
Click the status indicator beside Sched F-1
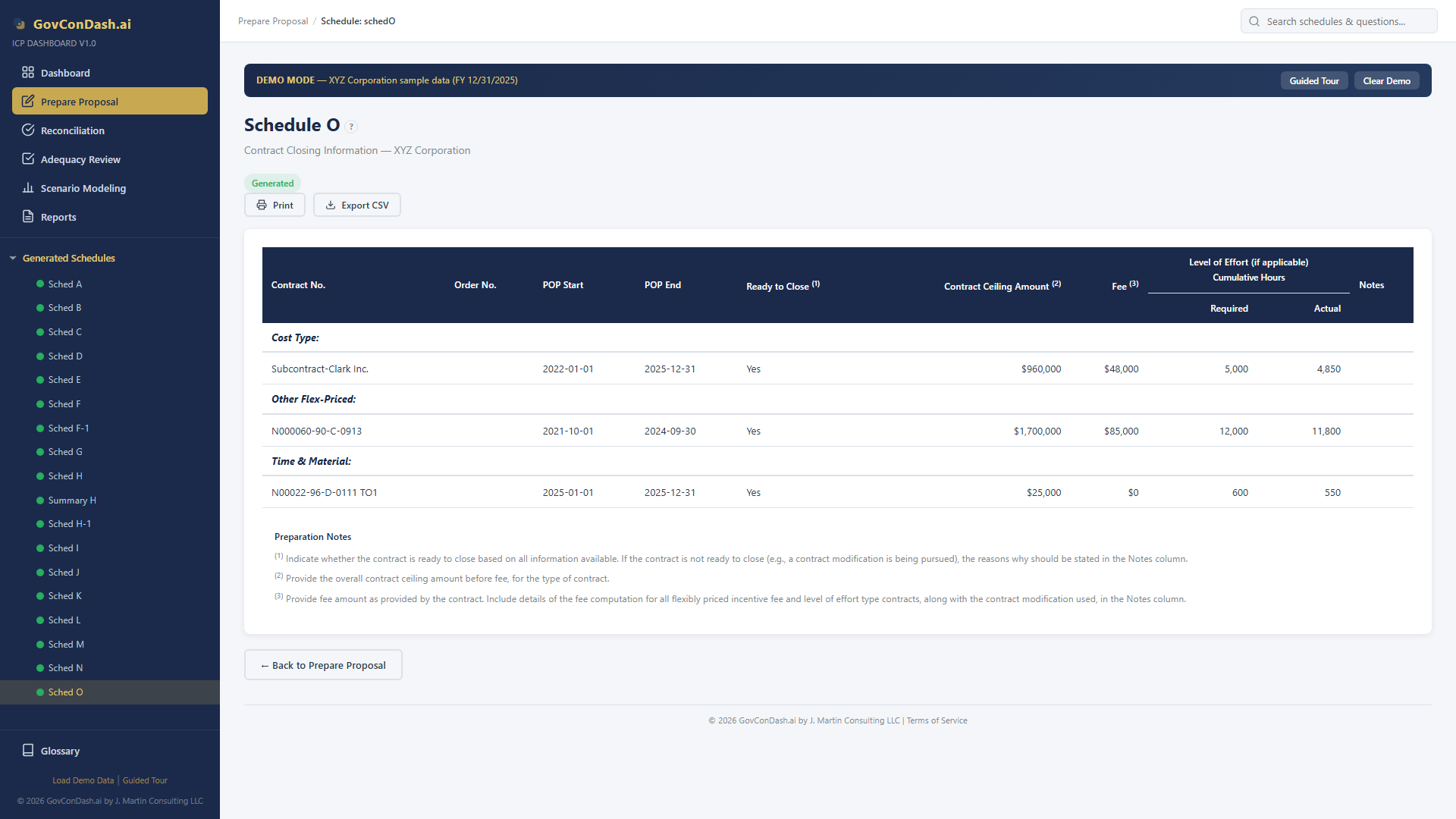pos(39,428)
